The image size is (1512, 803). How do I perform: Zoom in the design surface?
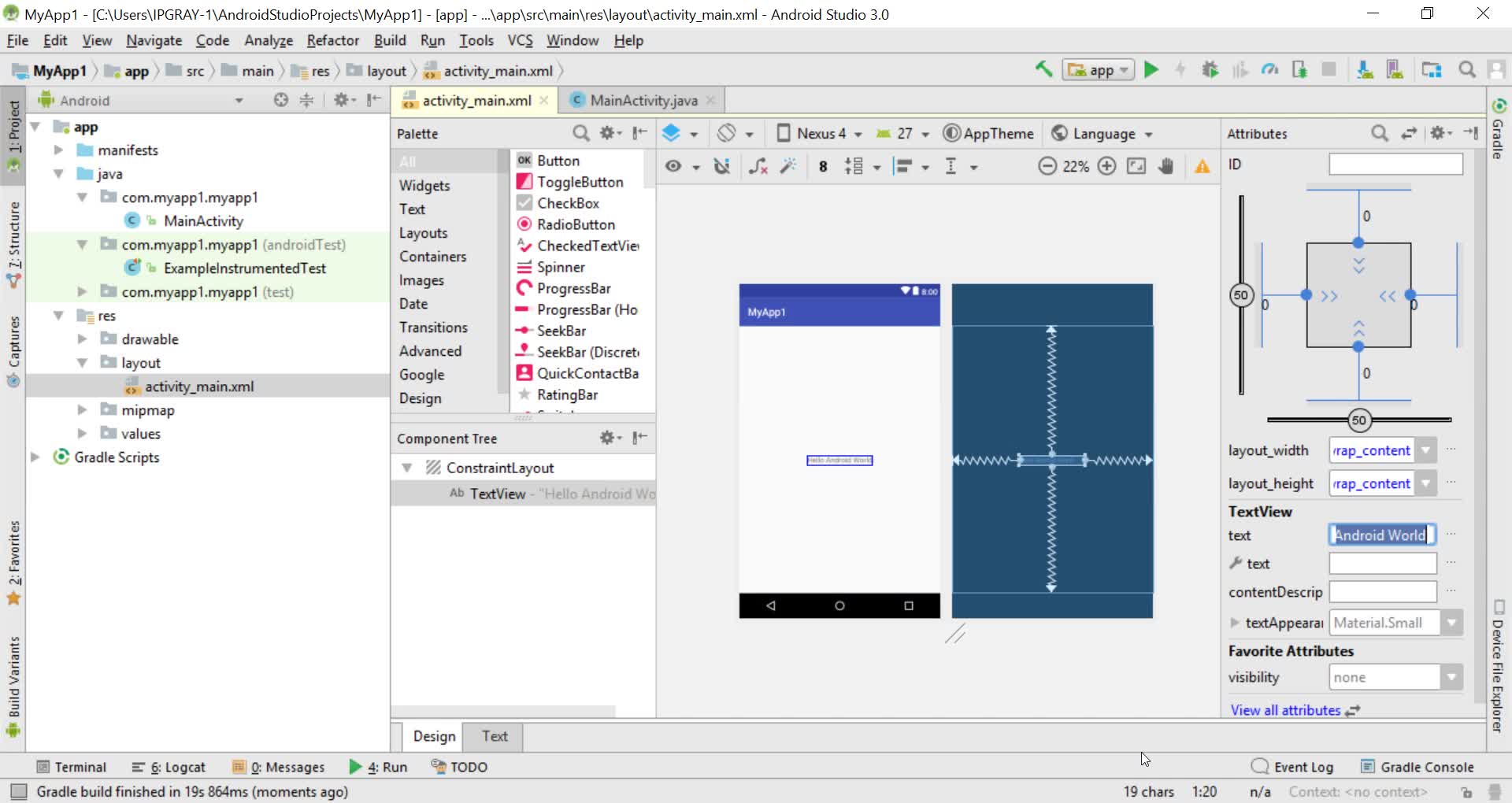coord(1106,166)
